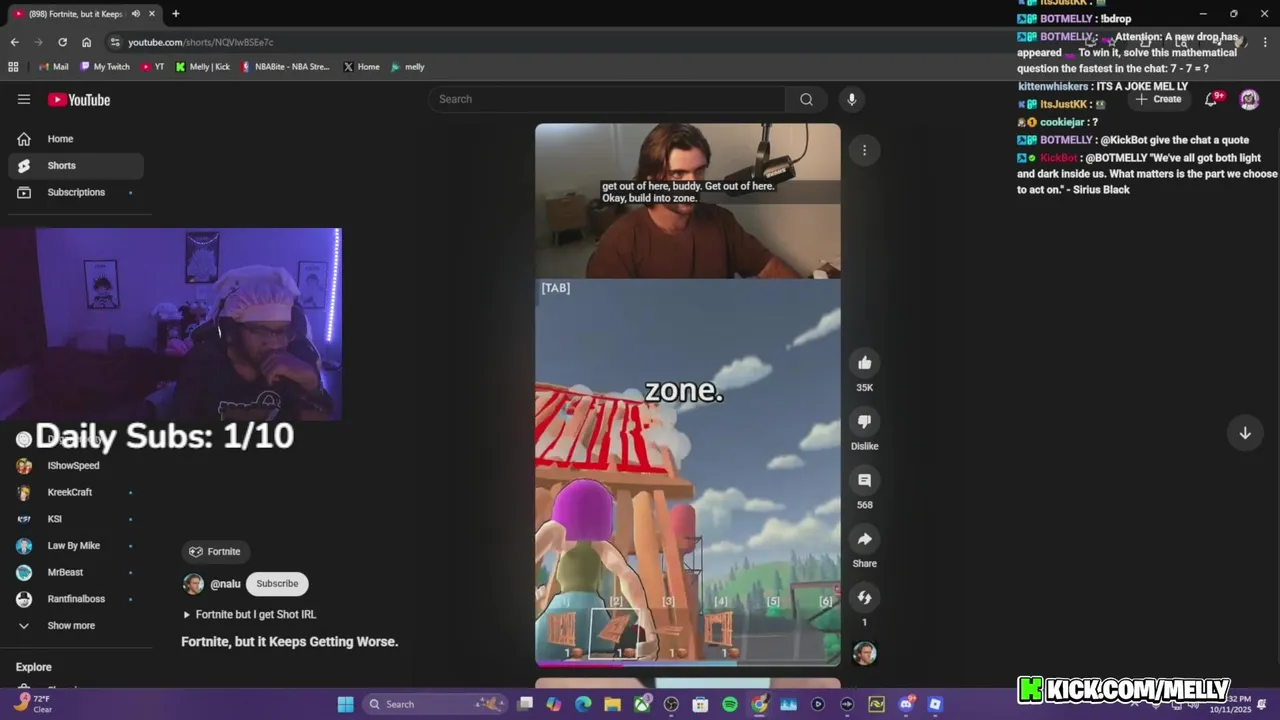This screenshot has height=720, width=1280.
Task: Go to the next Short arrow
Action: 1245,433
